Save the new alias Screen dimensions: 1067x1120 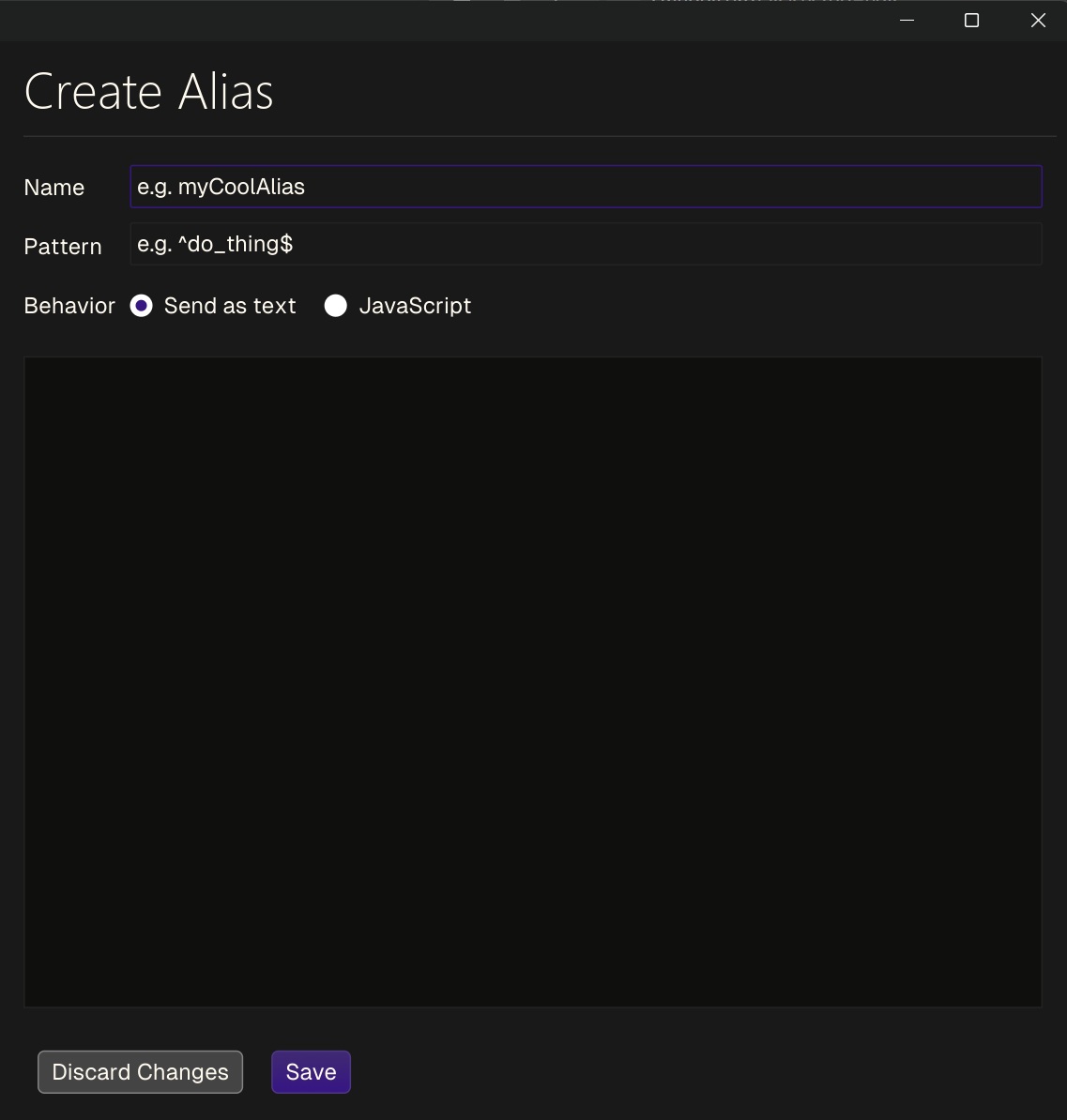(311, 1071)
